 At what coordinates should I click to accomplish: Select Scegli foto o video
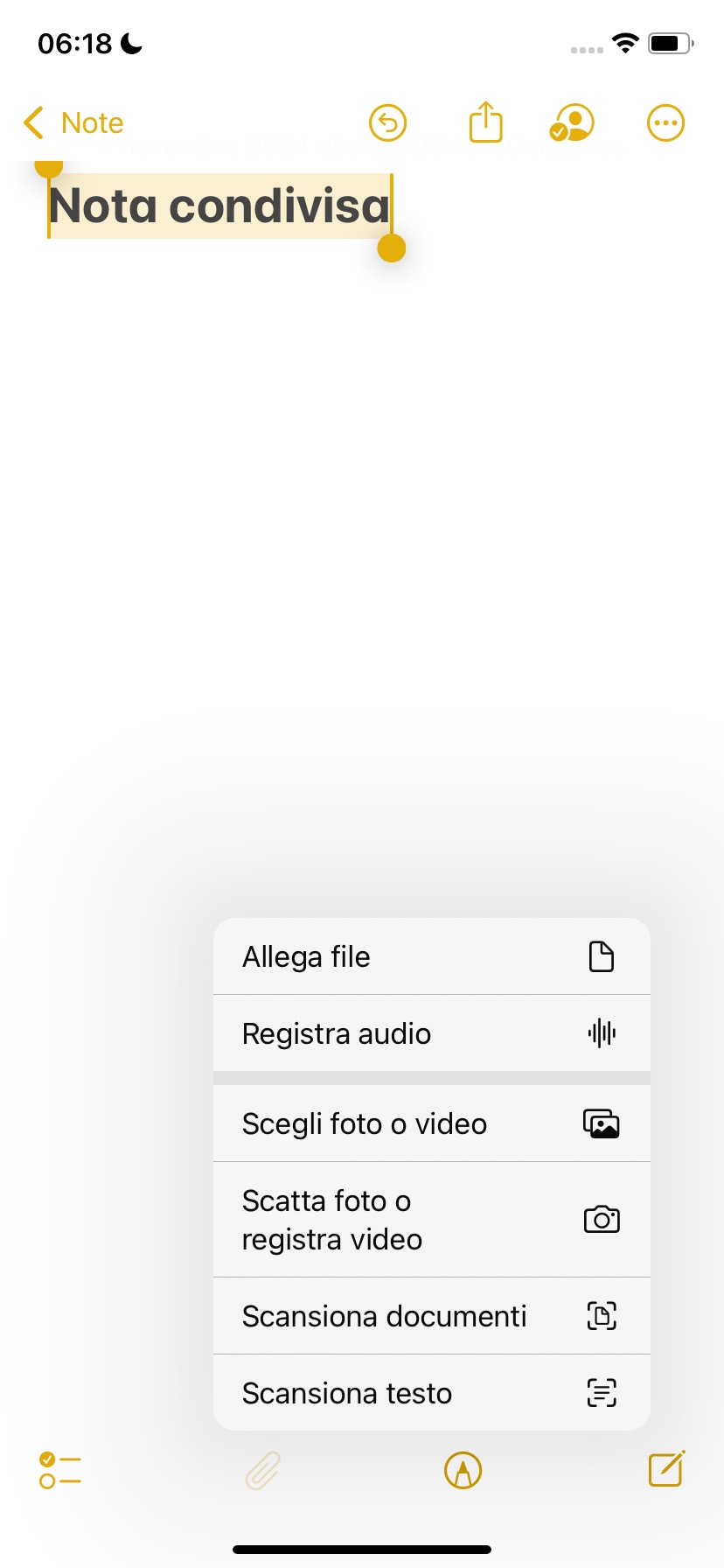(364, 1123)
